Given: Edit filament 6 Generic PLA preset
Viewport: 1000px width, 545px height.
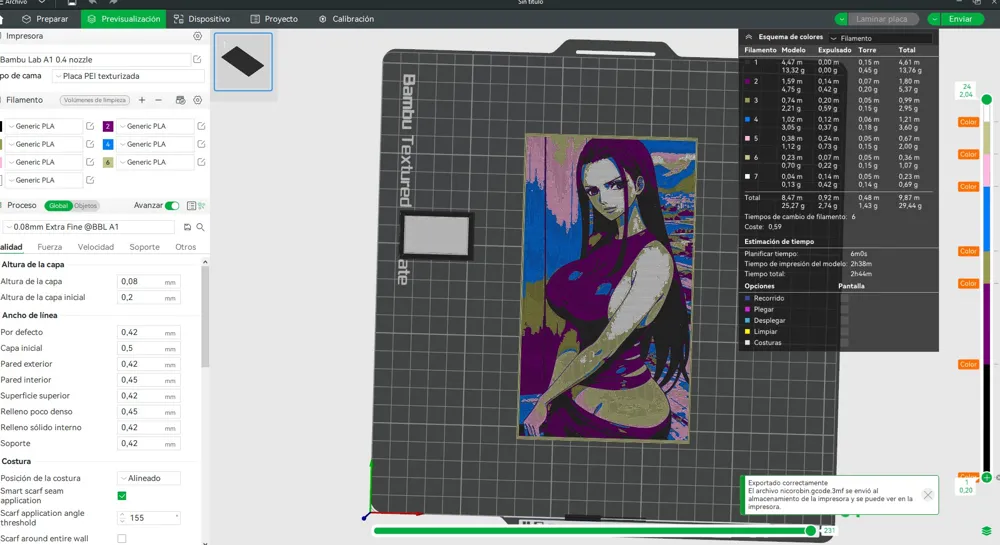Looking at the screenshot, I should click(x=201, y=162).
